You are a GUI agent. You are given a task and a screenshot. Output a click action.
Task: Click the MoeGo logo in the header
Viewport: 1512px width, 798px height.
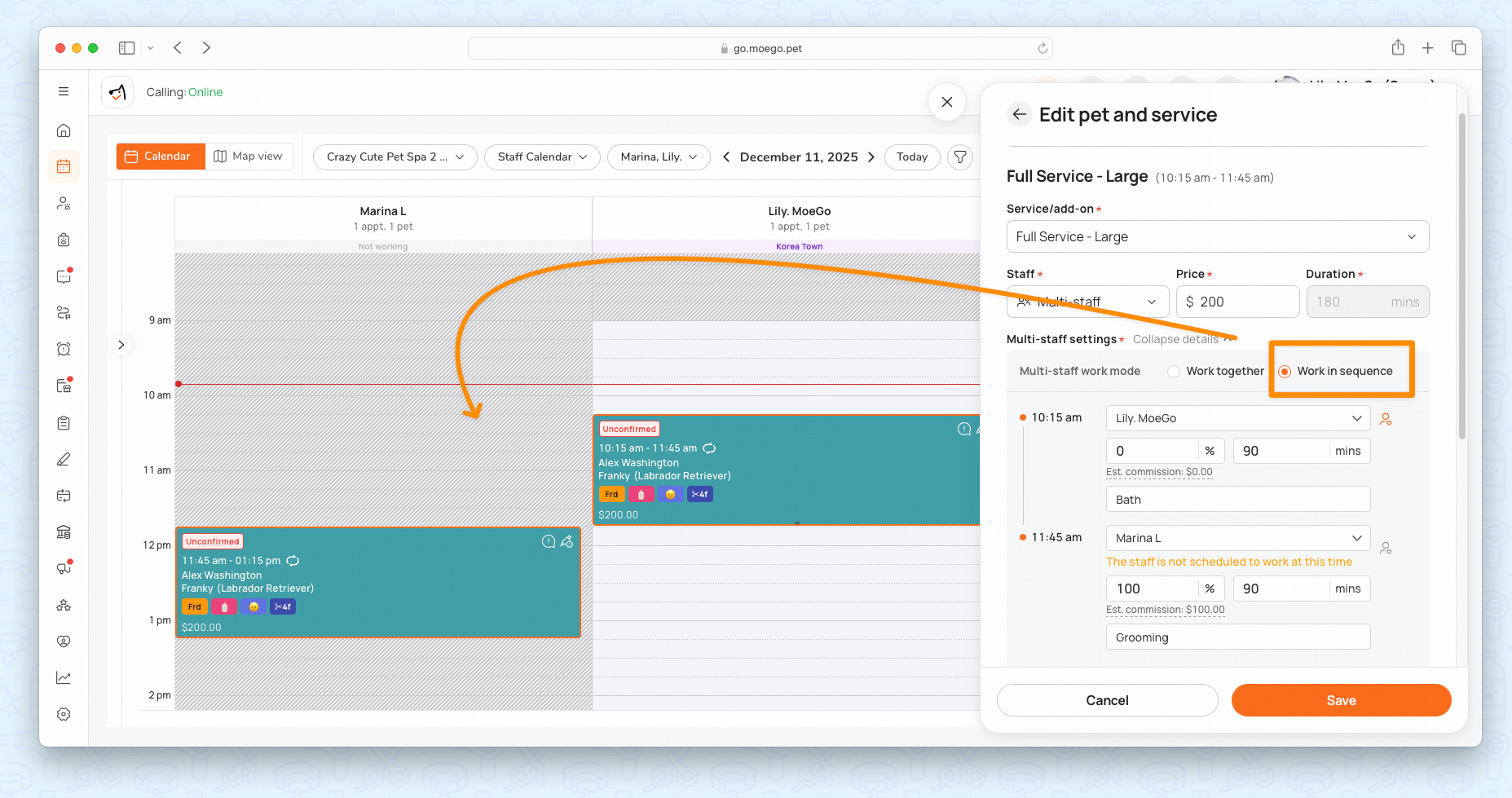[x=117, y=92]
